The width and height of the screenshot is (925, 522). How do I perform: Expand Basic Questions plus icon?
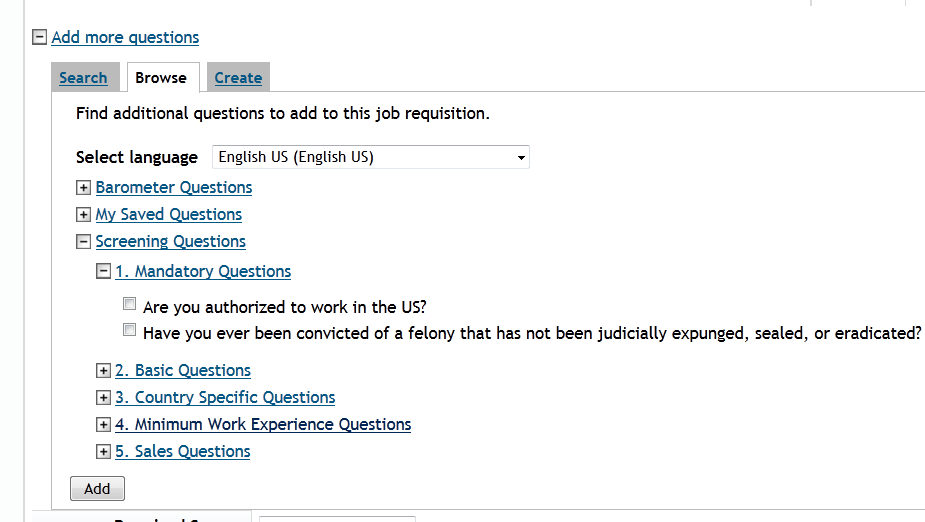[103, 370]
